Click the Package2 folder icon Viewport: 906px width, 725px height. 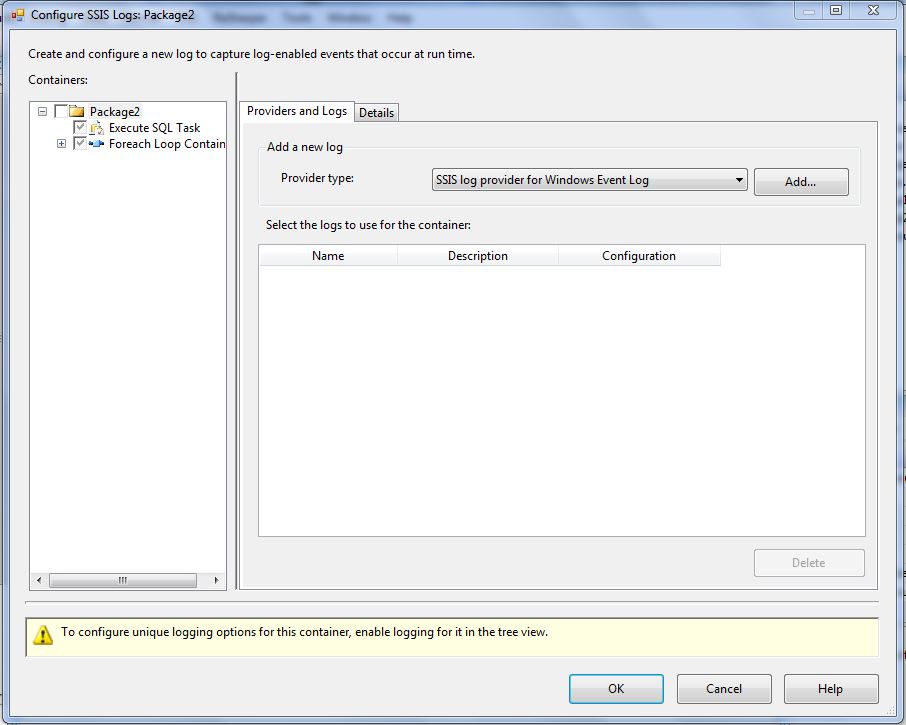click(77, 112)
